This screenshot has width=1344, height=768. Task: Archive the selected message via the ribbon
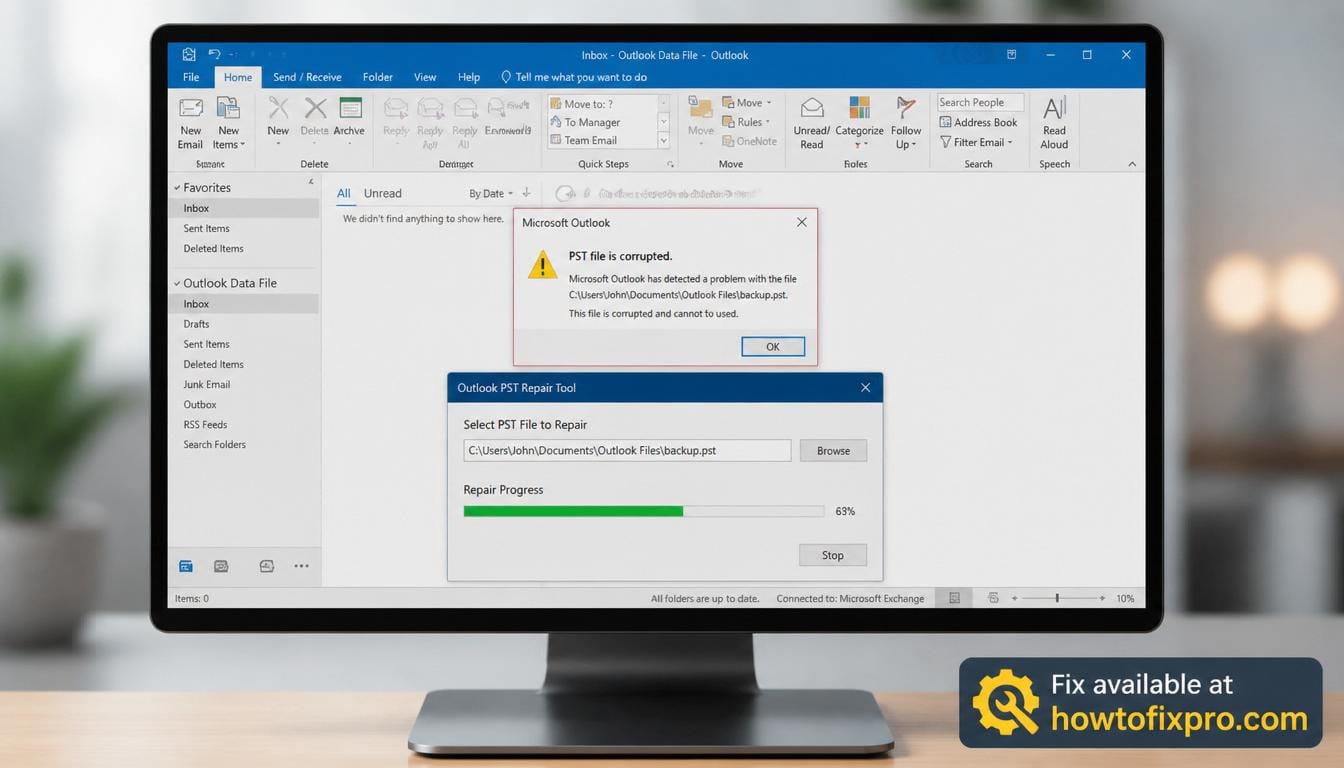coord(349,116)
